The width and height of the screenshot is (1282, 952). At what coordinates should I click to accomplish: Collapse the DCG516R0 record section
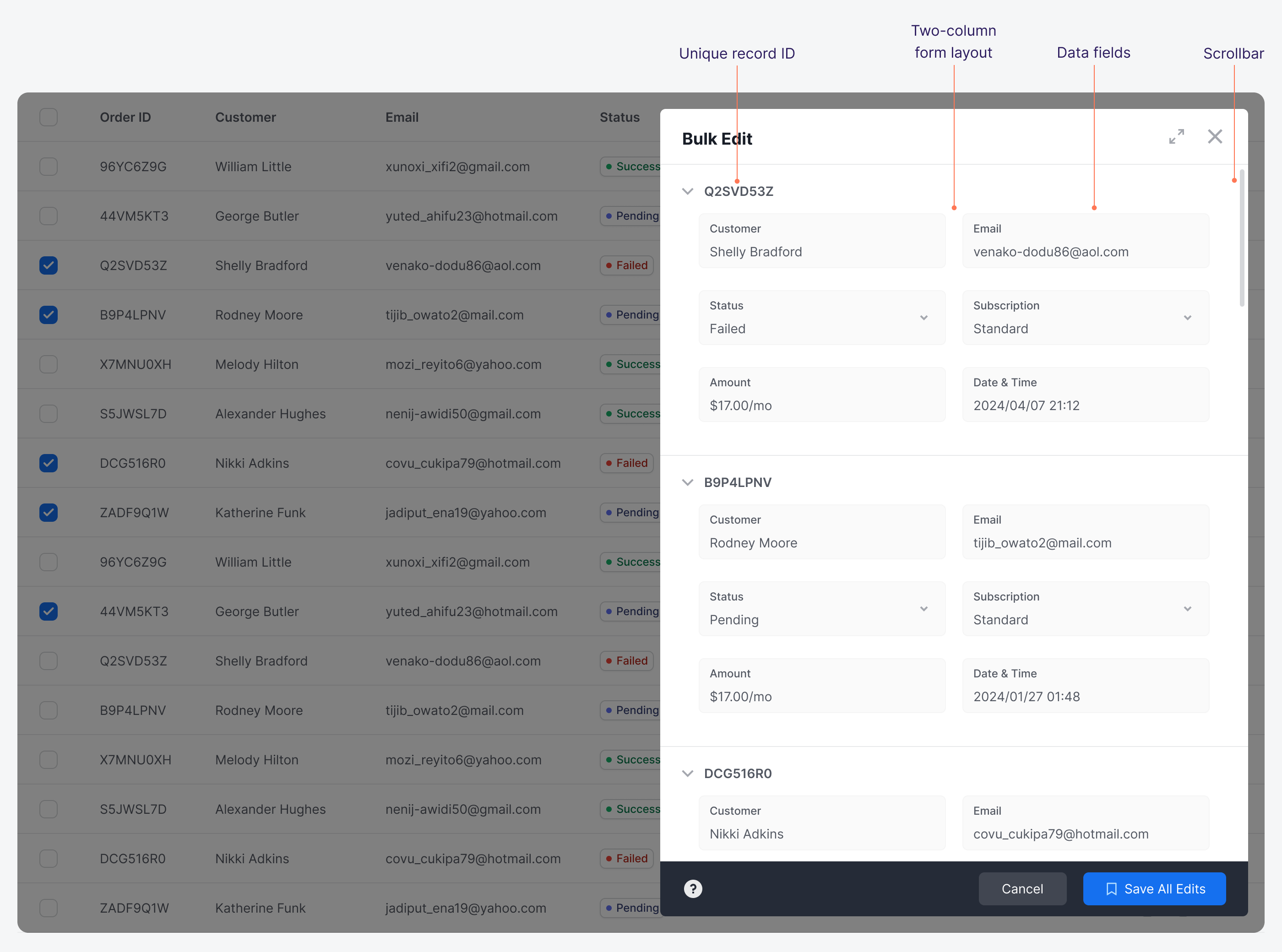tap(687, 773)
